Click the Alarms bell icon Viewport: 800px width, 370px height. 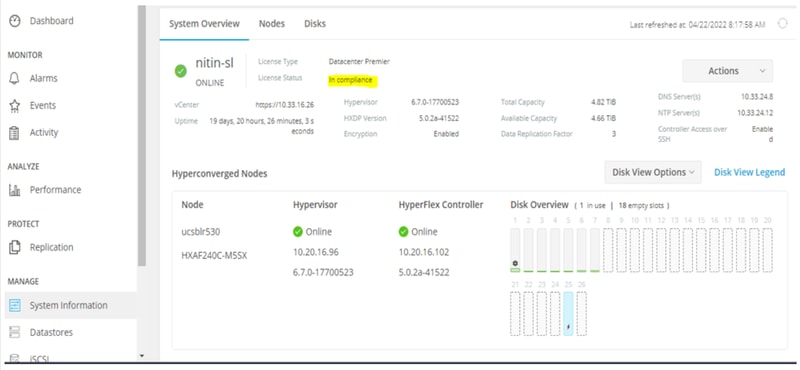coord(15,79)
